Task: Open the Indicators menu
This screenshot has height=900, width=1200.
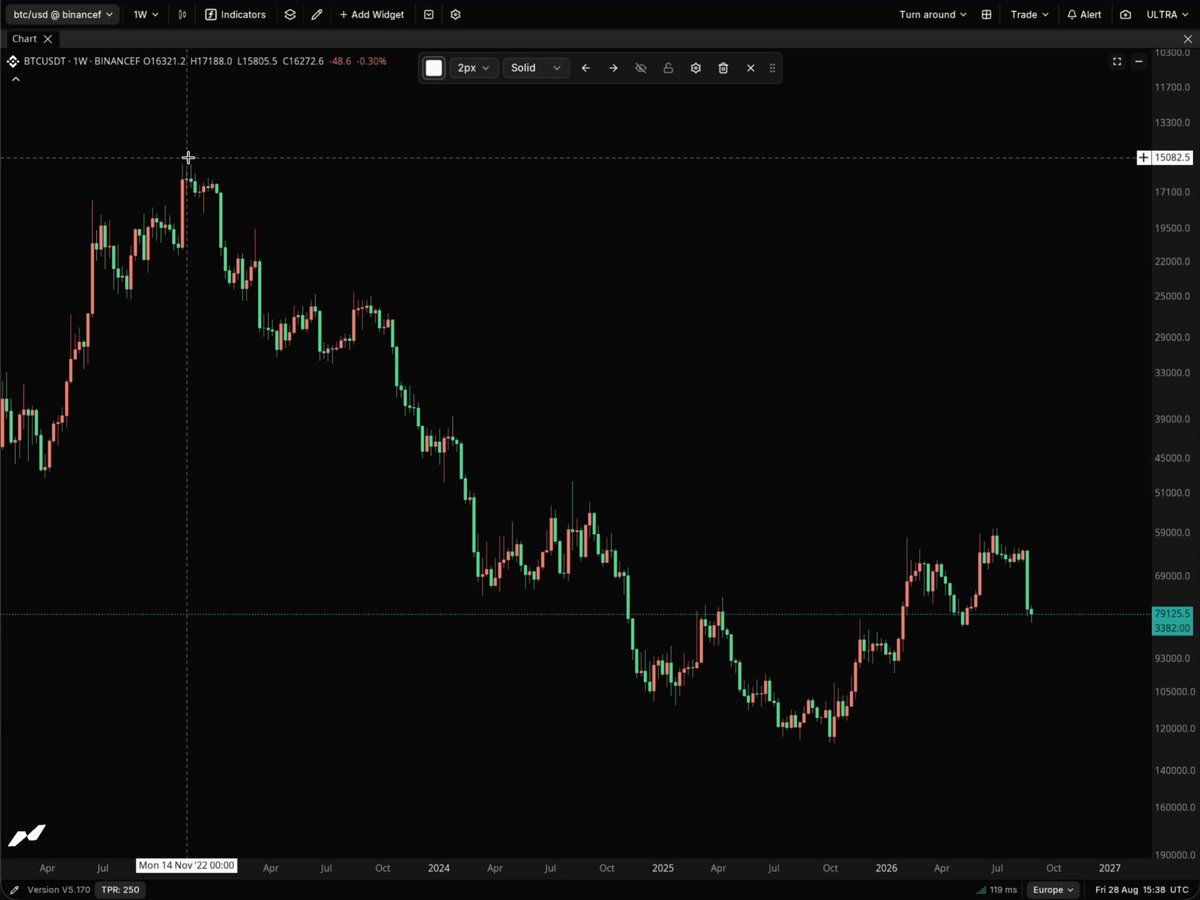Action: point(236,15)
